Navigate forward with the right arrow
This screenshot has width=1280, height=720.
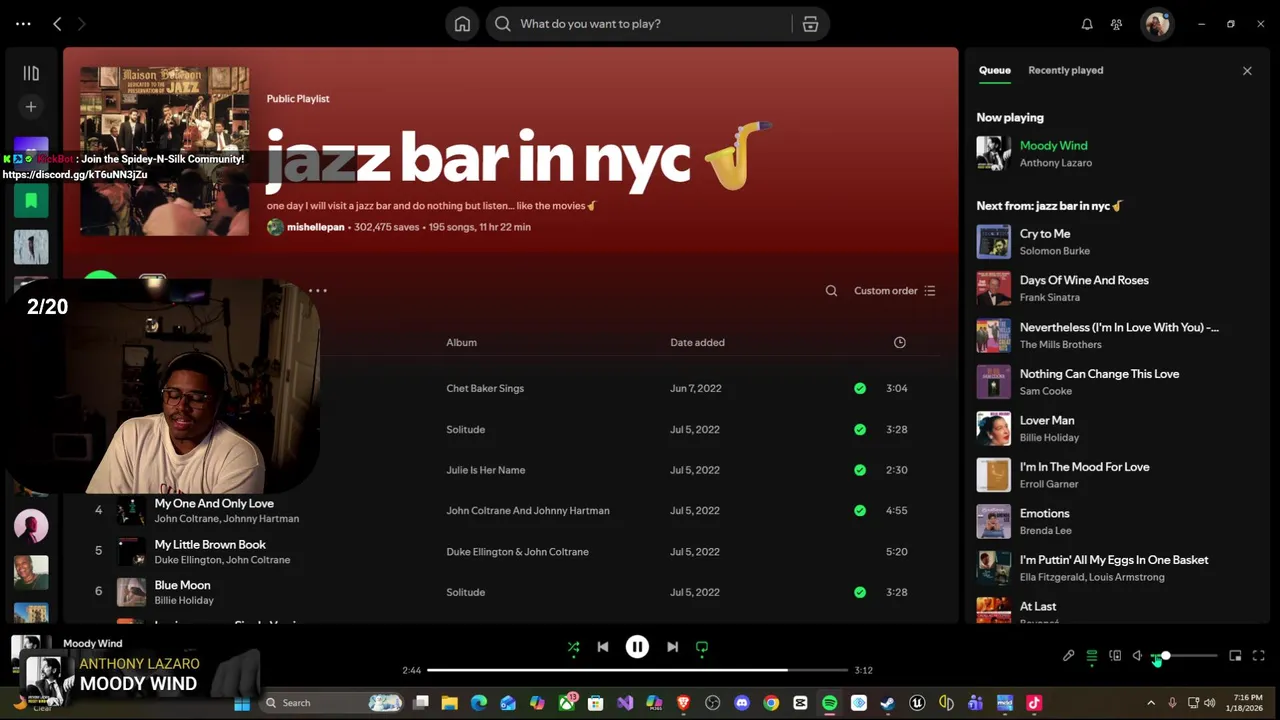tap(82, 24)
